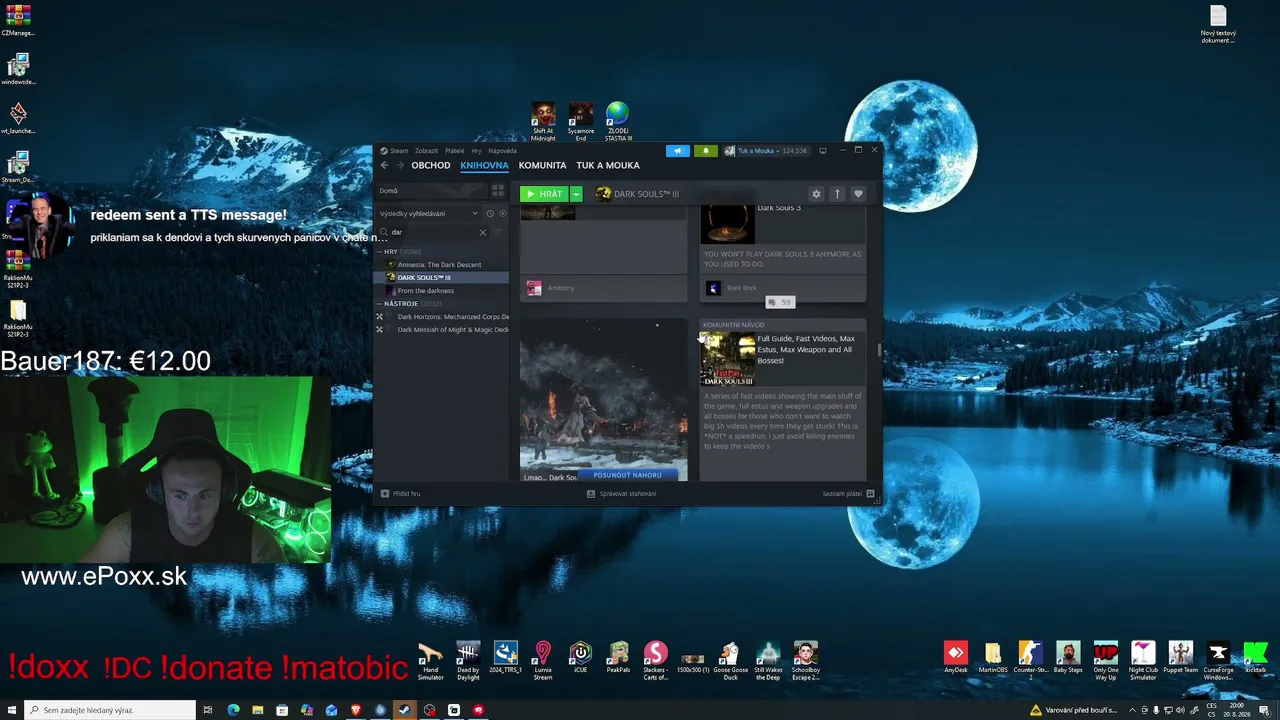Open Goose Goose Duck desktop shortcut
The image size is (1280, 720).
[x=730, y=661]
